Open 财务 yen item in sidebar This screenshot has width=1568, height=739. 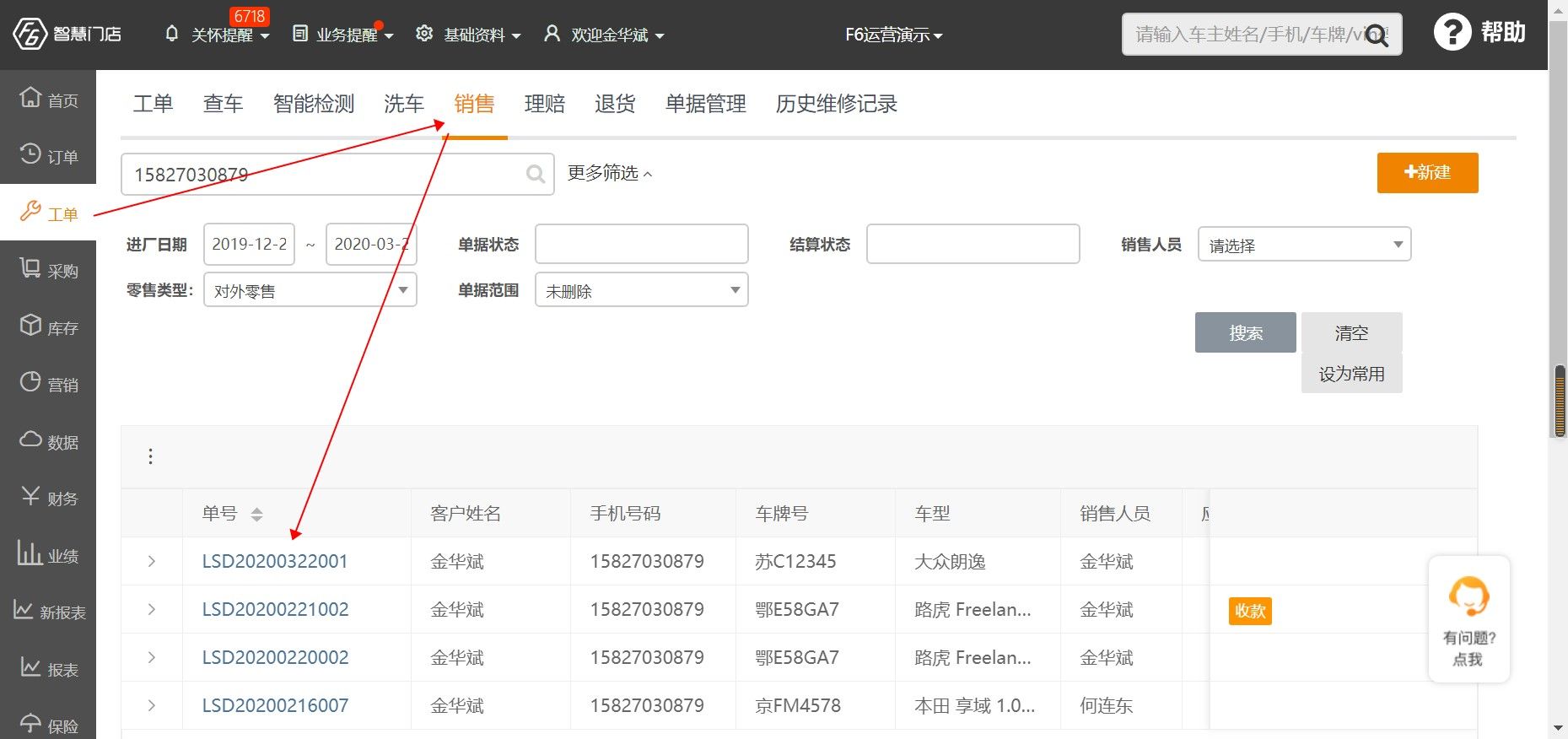tap(48, 497)
